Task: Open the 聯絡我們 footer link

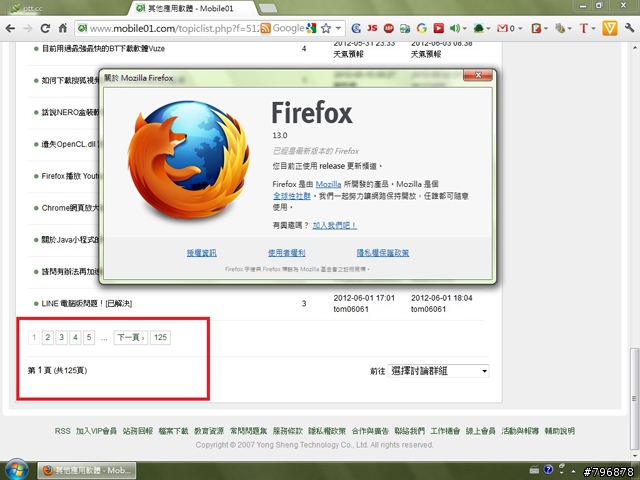Action: tap(409, 431)
